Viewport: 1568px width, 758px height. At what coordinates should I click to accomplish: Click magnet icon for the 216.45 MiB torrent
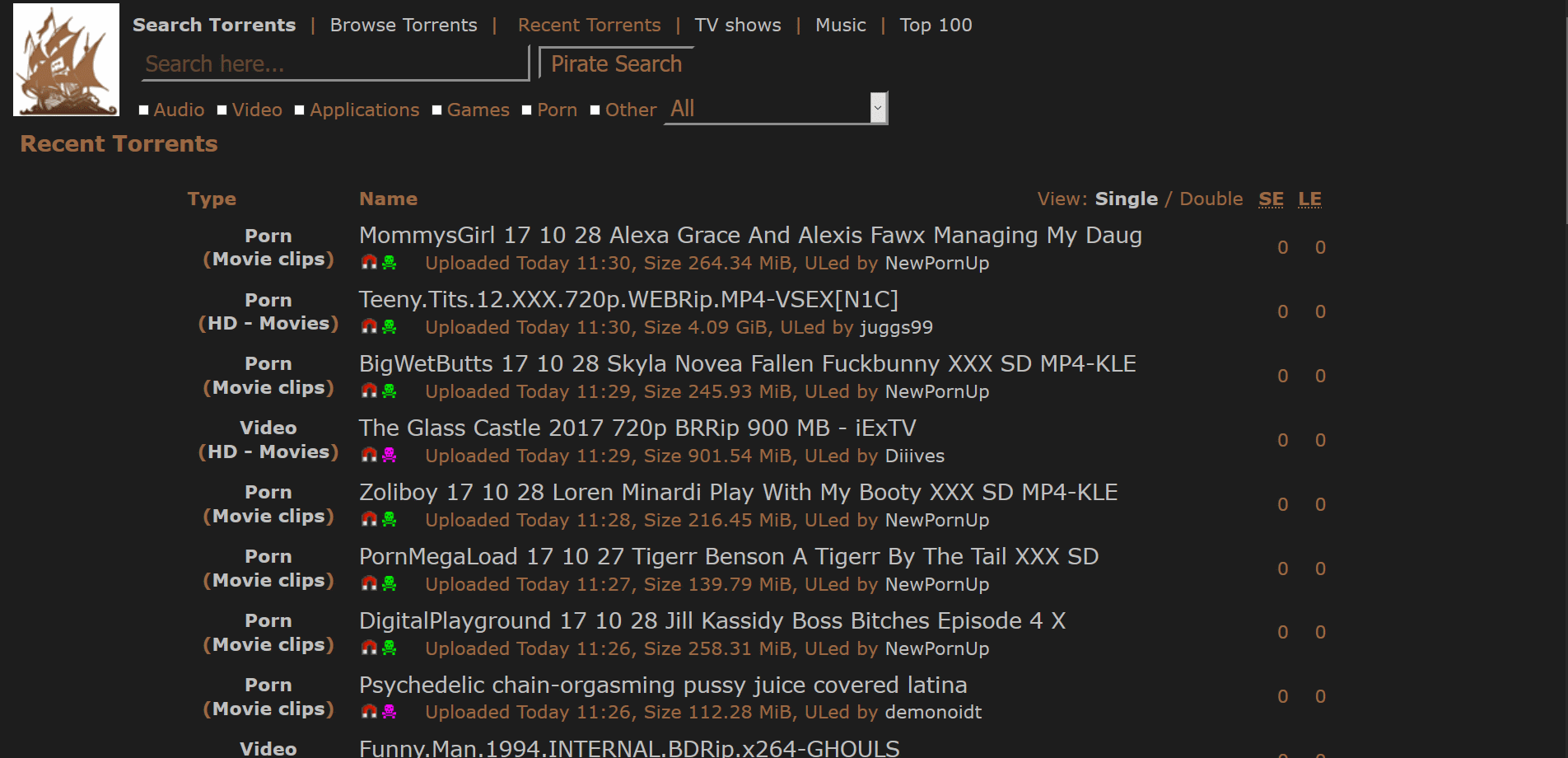tap(369, 519)
